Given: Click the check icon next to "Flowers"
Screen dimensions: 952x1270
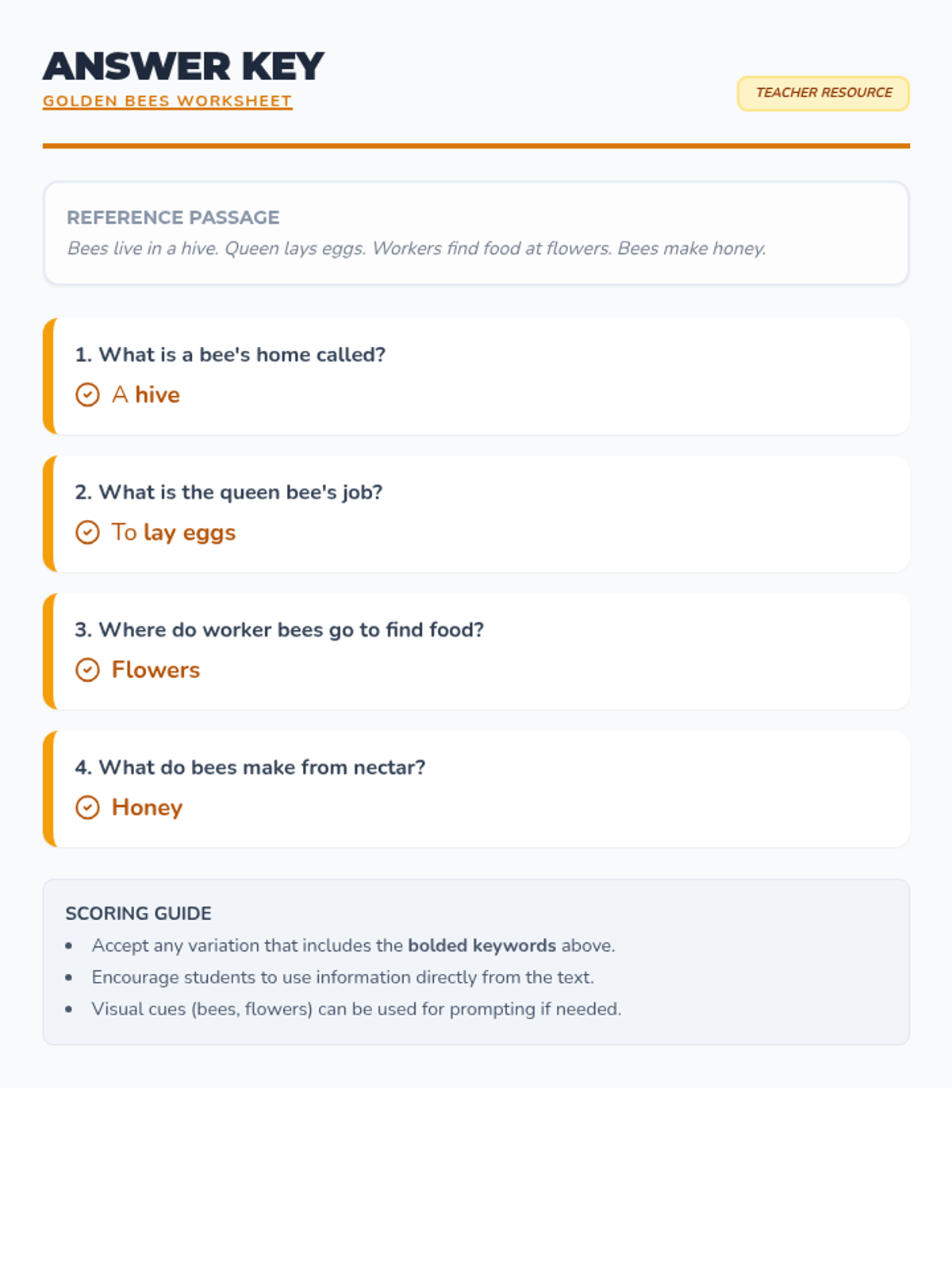Looking at the screenshot, I should [x=87, y=670].
